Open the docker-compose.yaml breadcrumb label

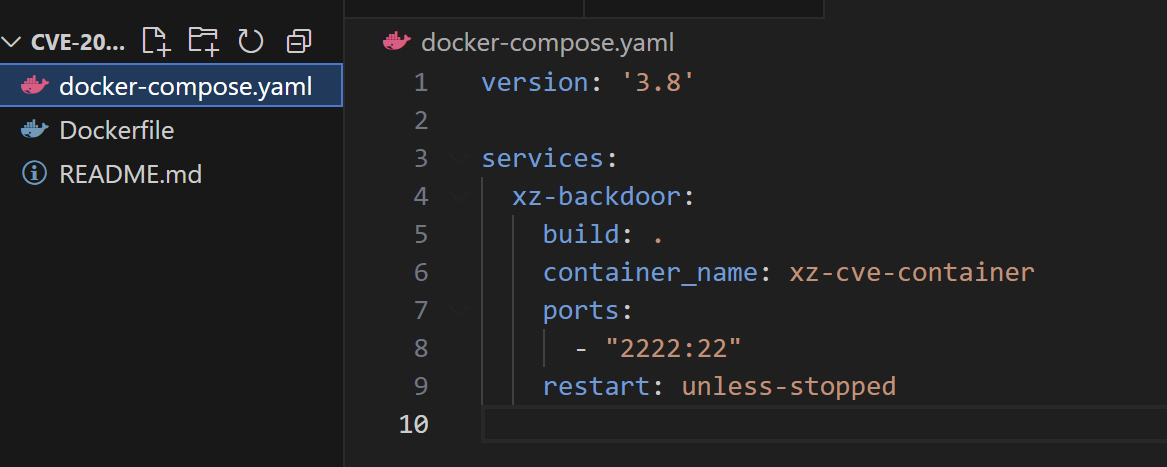tap(547, 42)
